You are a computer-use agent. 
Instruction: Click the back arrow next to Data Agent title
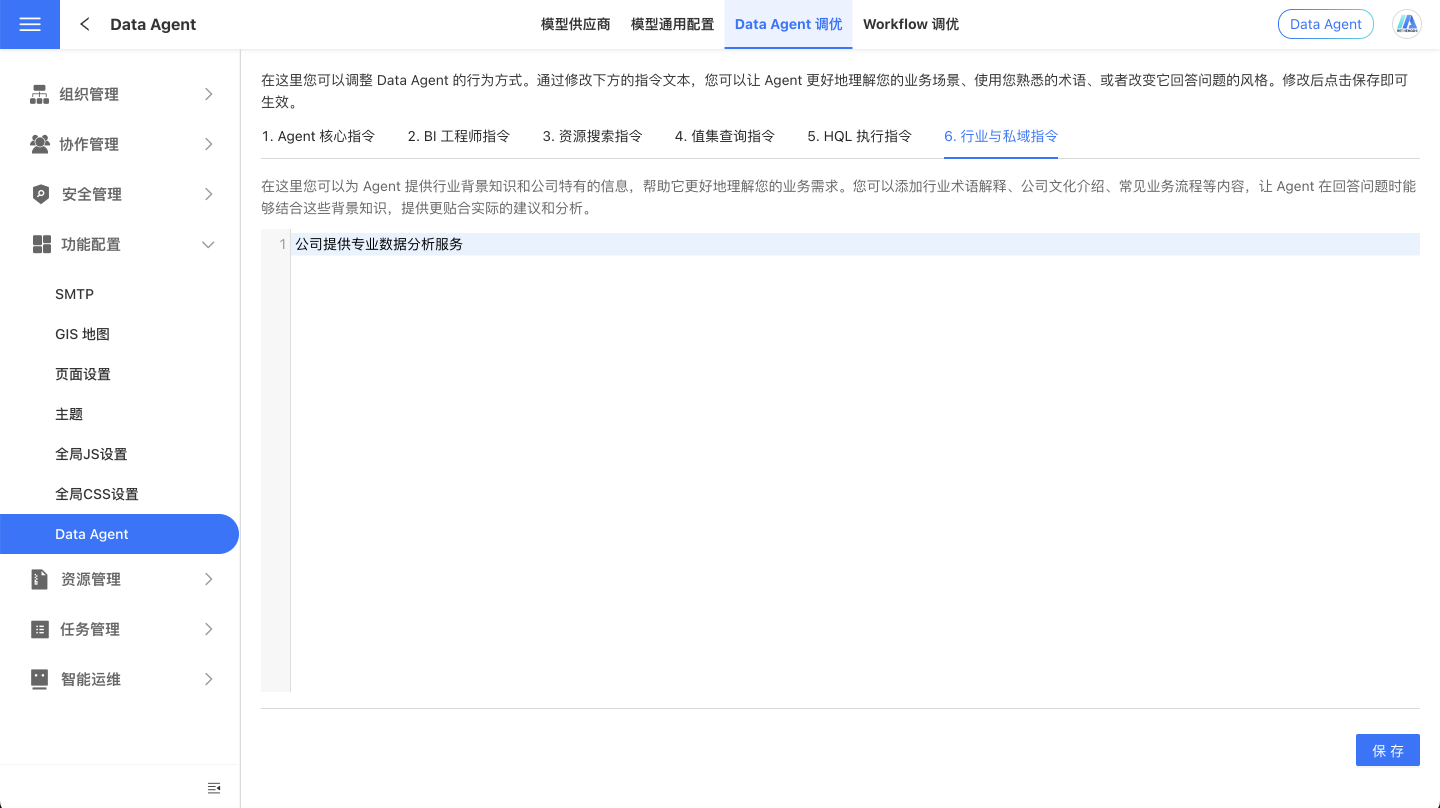click(x=84, y=24)
